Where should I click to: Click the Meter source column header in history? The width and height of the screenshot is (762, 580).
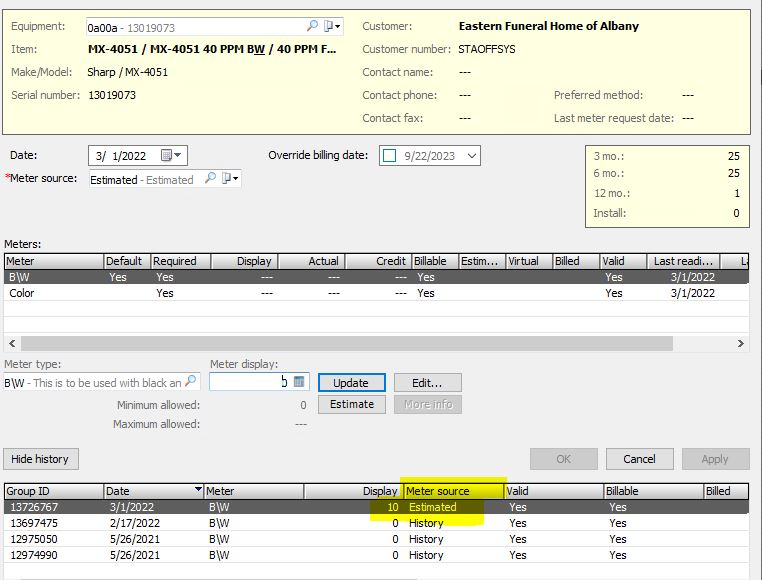point(454,491)
